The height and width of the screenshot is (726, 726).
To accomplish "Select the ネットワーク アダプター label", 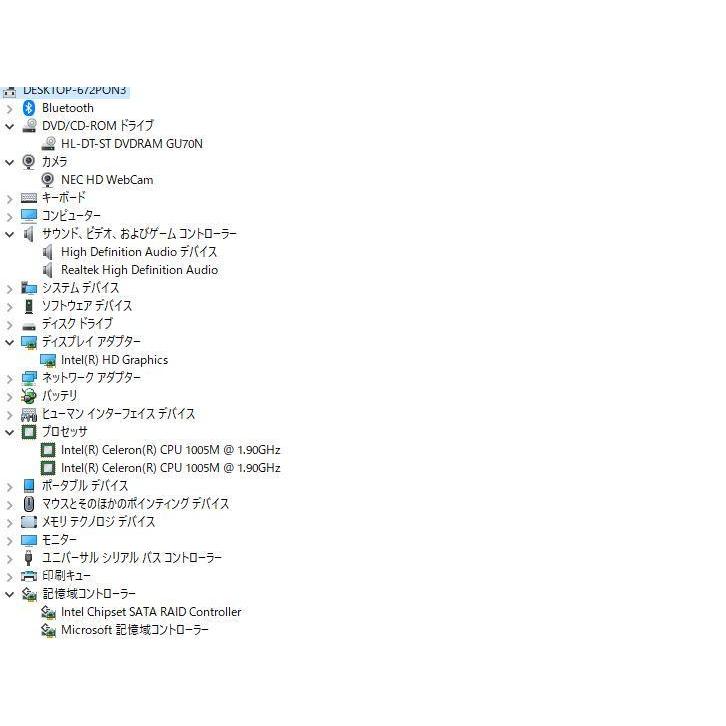I will pyautogui.click(x=91, y=378).
